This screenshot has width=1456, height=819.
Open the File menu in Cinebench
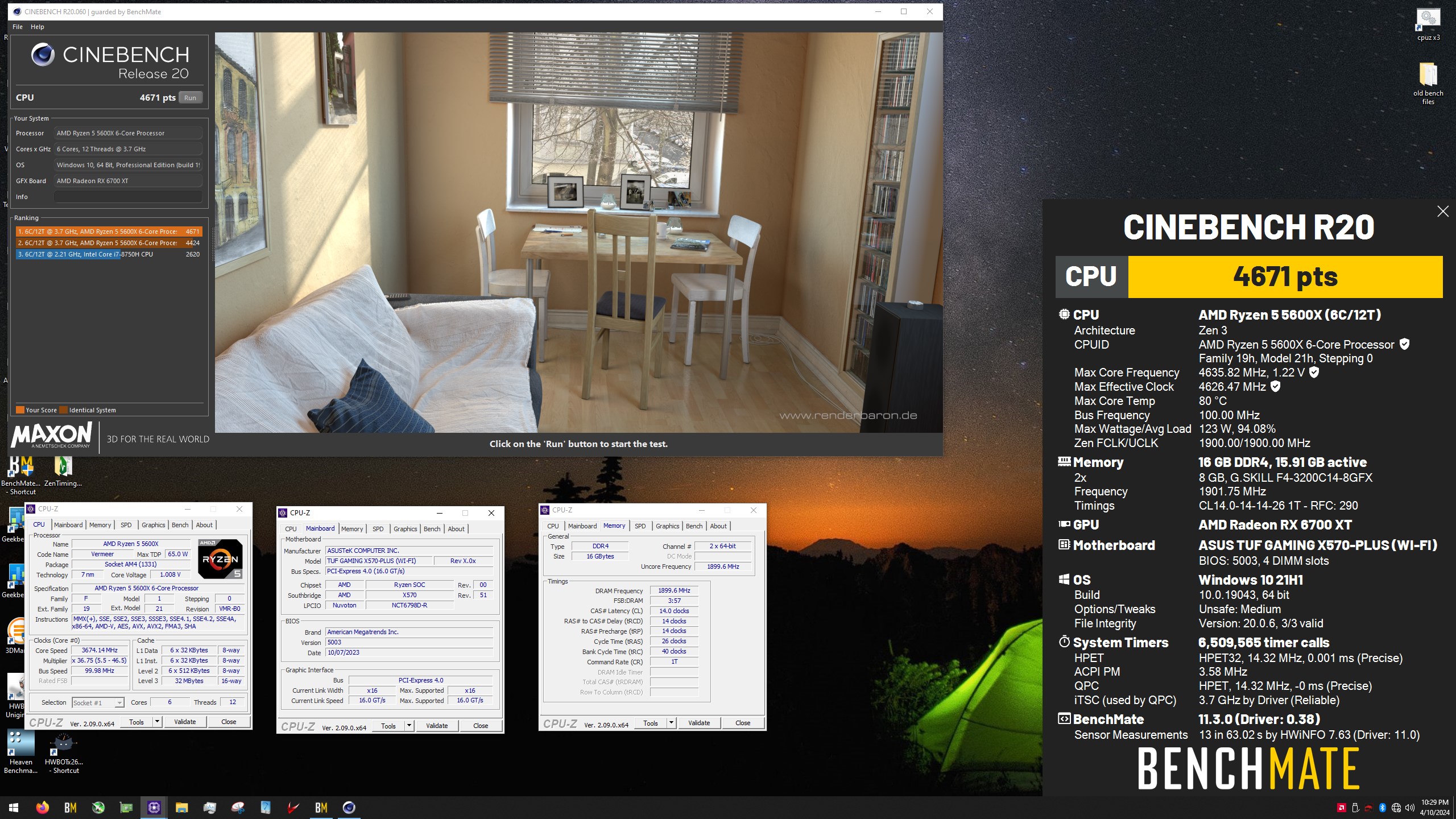18,27
